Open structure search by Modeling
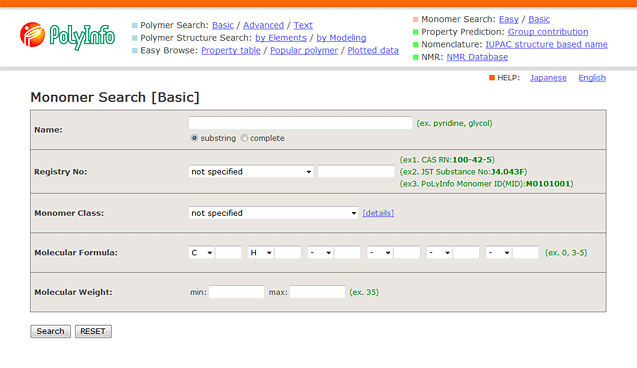The image size is (637, 368). (x=341, y=38)
